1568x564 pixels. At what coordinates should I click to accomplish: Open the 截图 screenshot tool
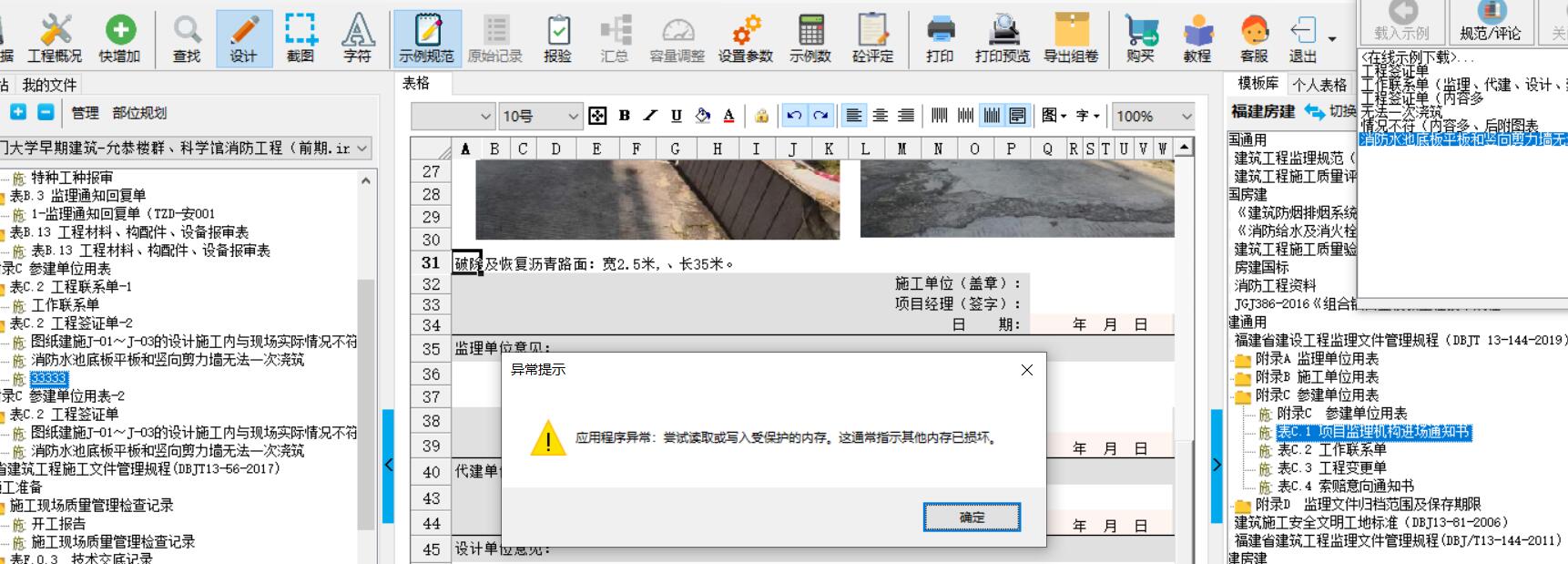[x=300, y=38]
